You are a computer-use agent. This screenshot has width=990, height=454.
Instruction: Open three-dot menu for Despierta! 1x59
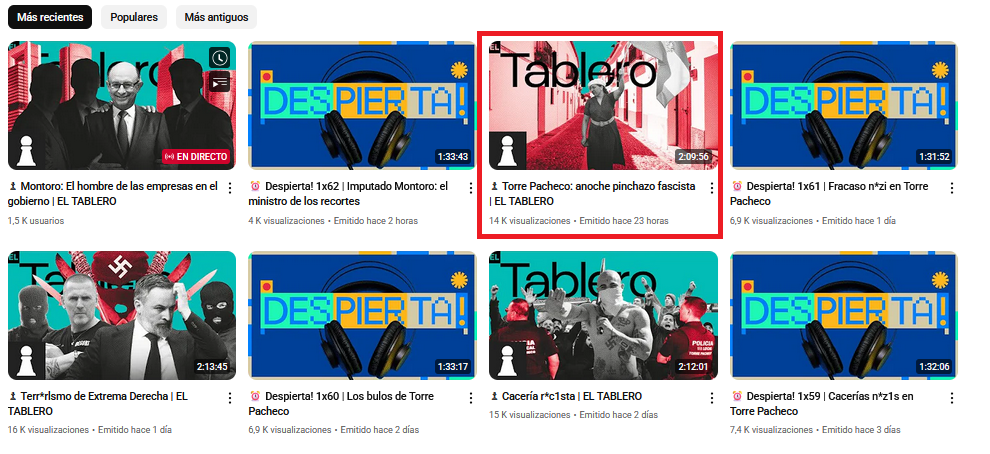pos(952,397)
